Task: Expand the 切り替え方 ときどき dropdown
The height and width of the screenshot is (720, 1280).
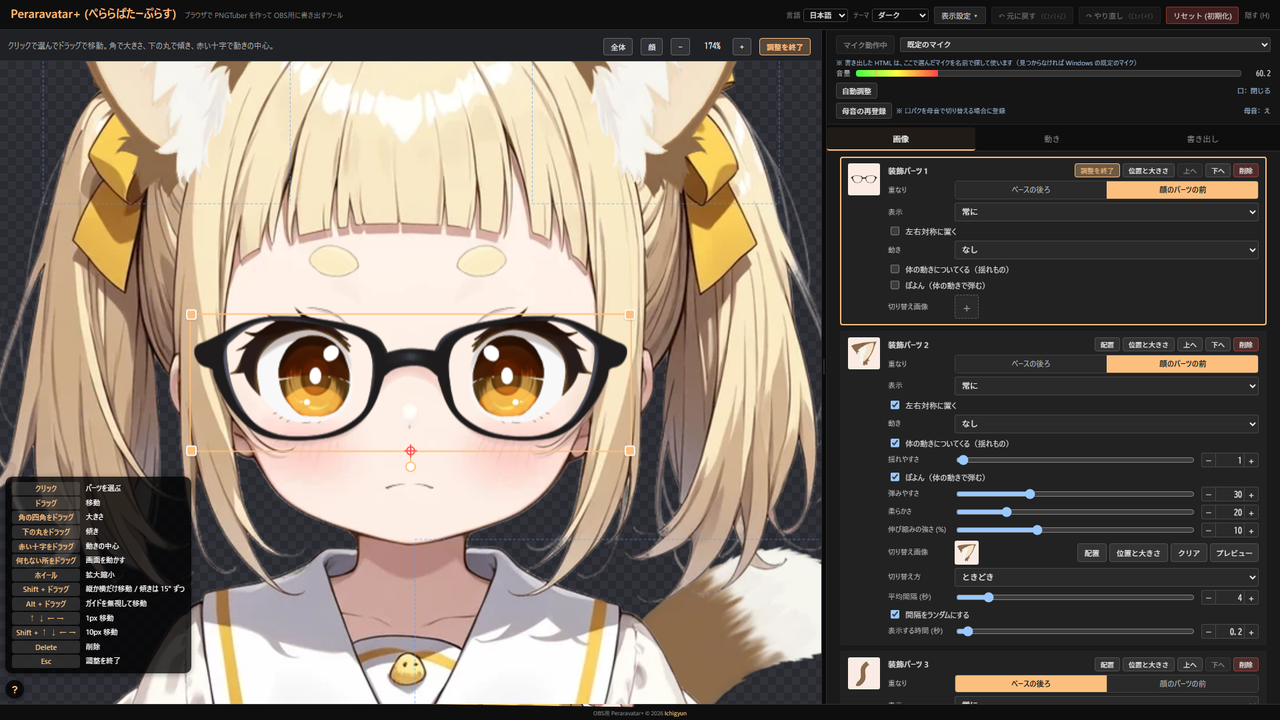Action: pyautogui.click(x=1106, y=577)
